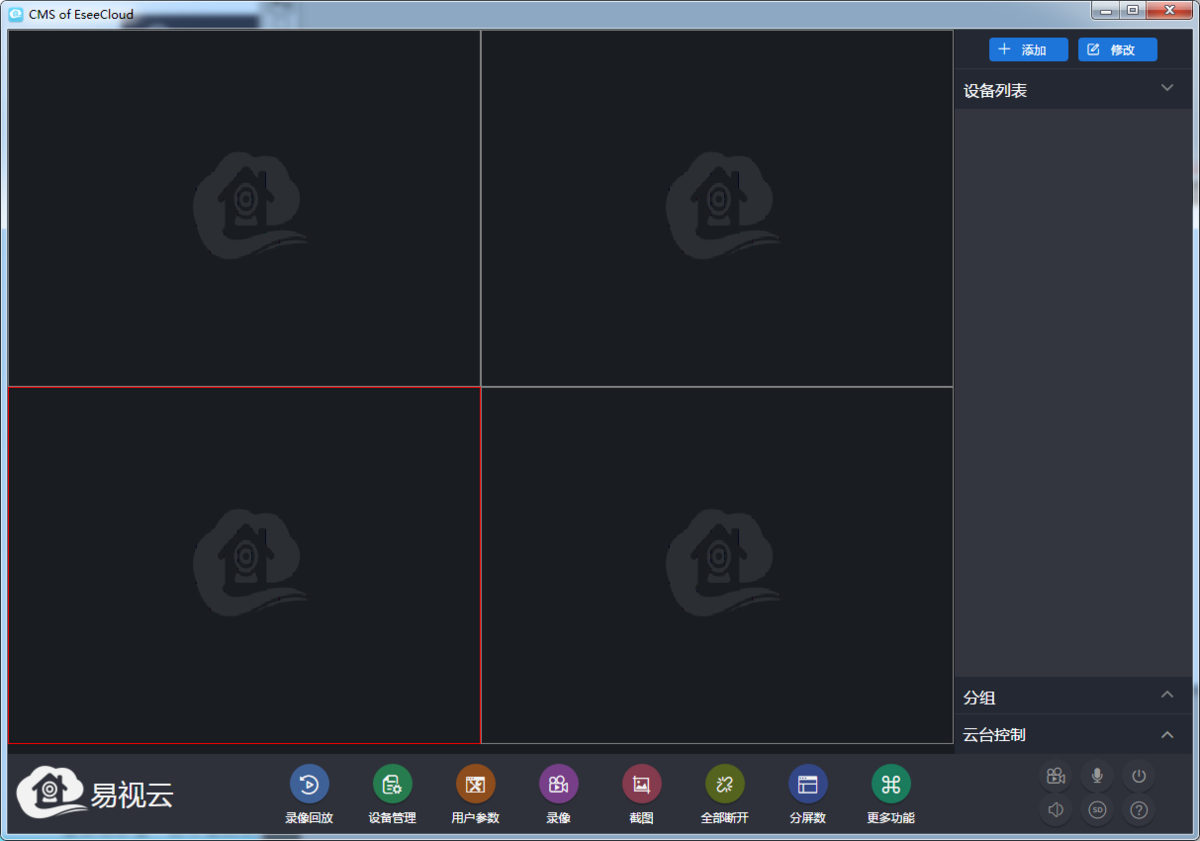Viewport: 1200px width, 841px height.
Task: Expand the 云台控制 PTZ control panel
Action: [1166, 735]
